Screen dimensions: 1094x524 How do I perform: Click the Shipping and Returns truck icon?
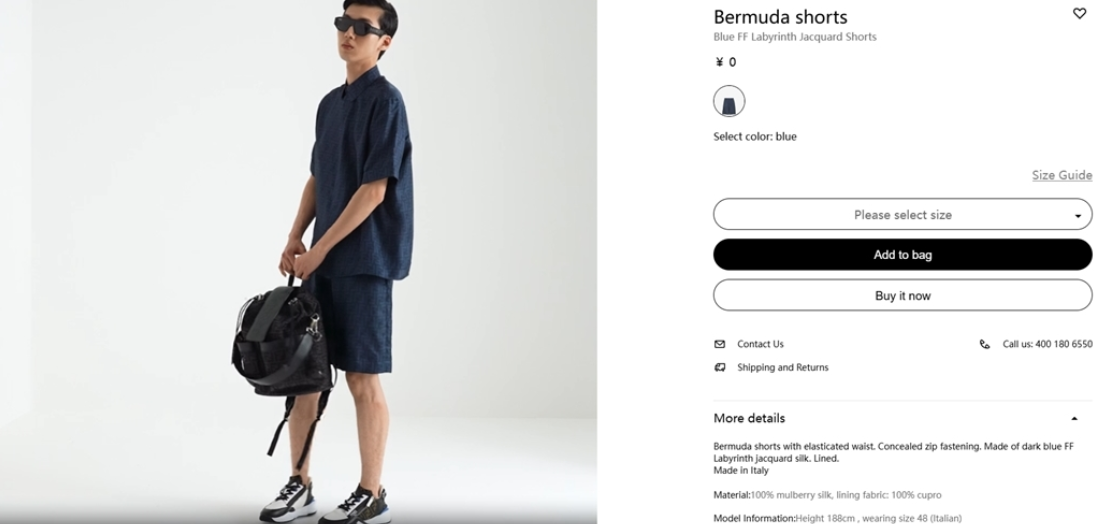(x=719, y=367)
